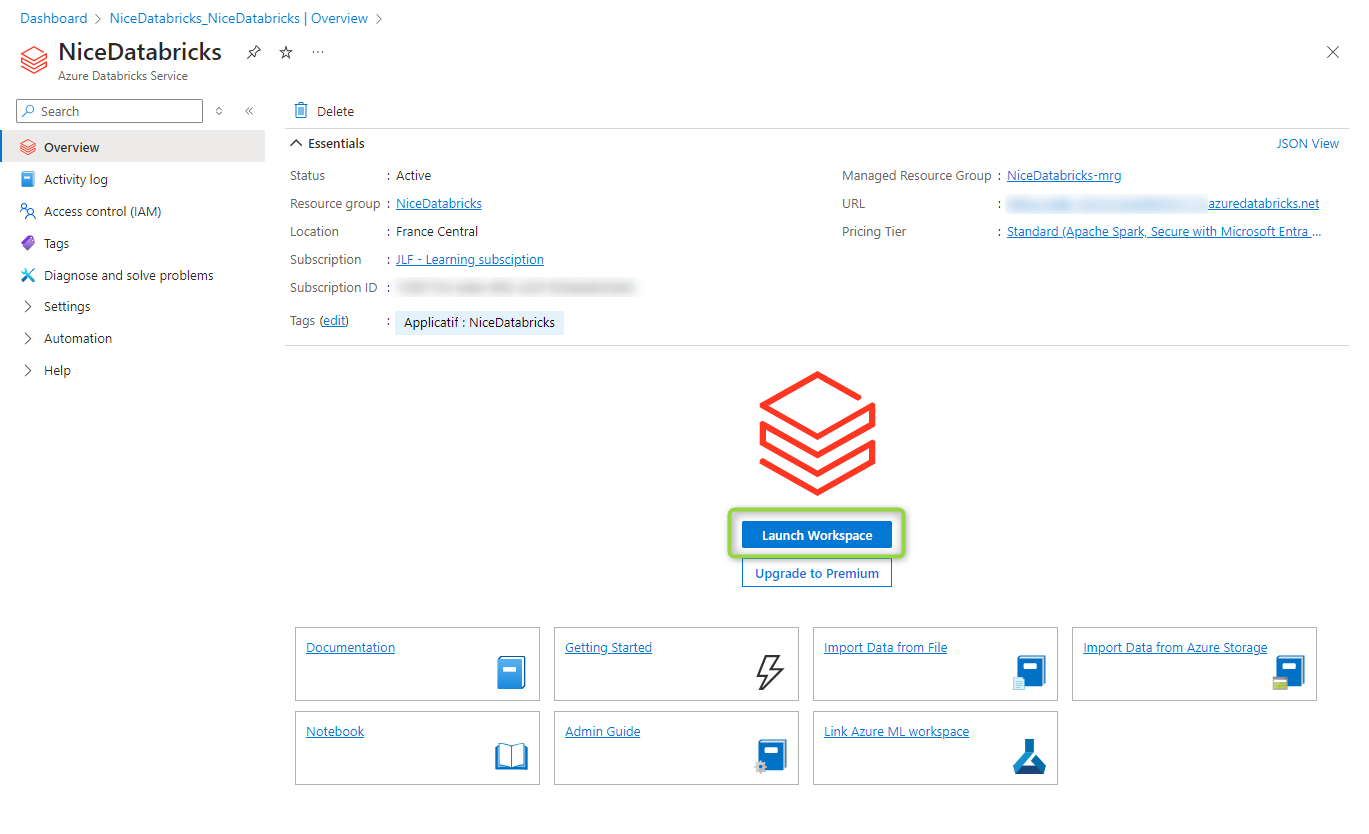Click Upgrade to Premium button

click(817, 573)
